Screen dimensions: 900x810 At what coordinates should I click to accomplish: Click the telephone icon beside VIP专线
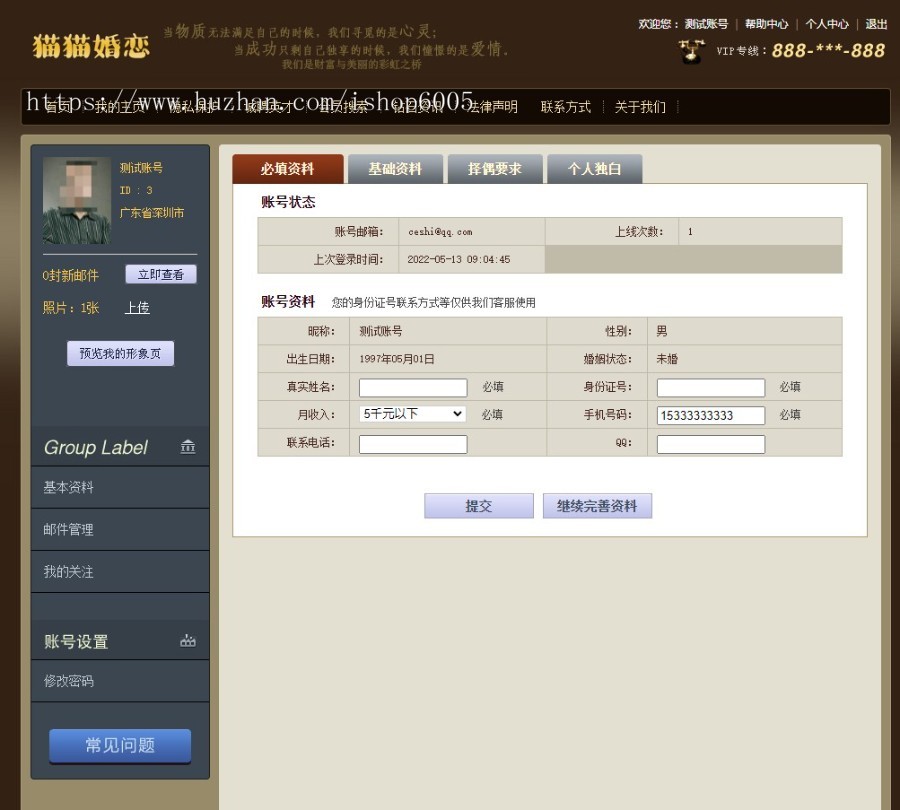(x=691, y=51)
